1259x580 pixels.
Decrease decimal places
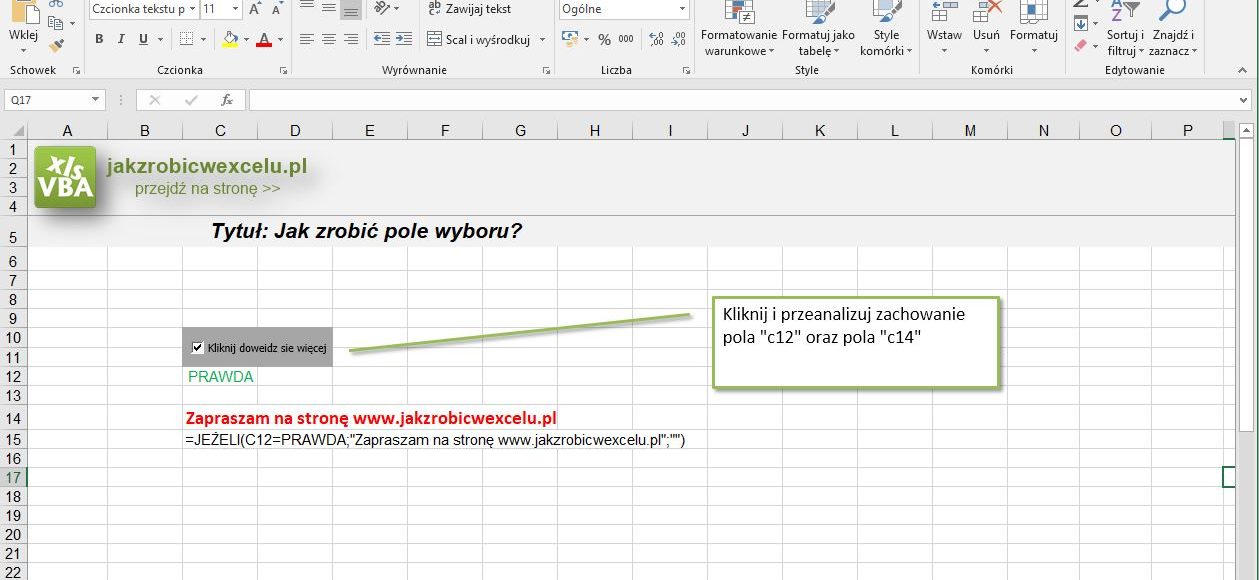(678, 39)
